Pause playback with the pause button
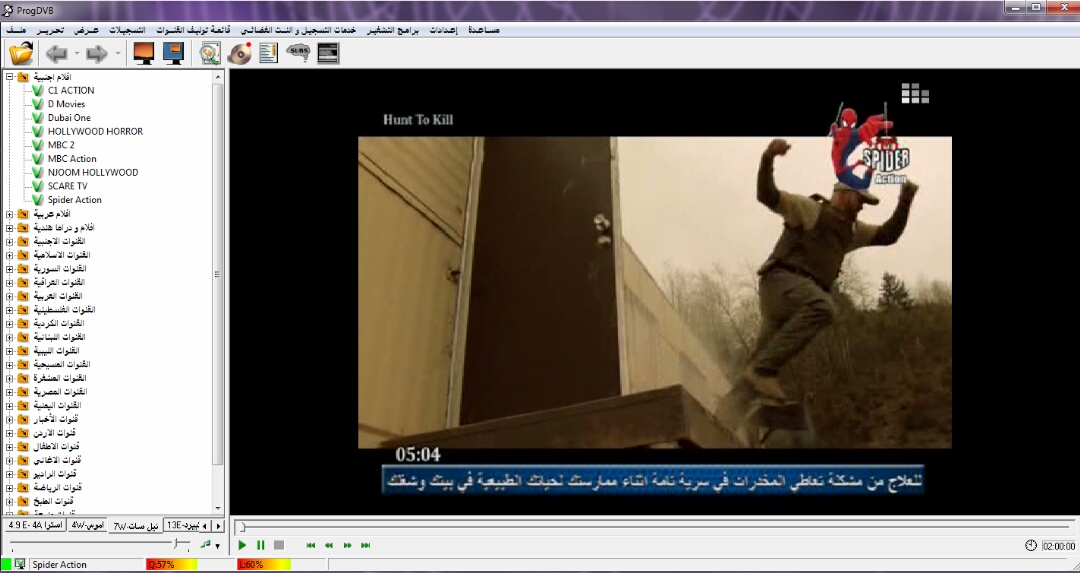Image resolution: width=1080 pixels, height=573 pixels. point(261,545)
